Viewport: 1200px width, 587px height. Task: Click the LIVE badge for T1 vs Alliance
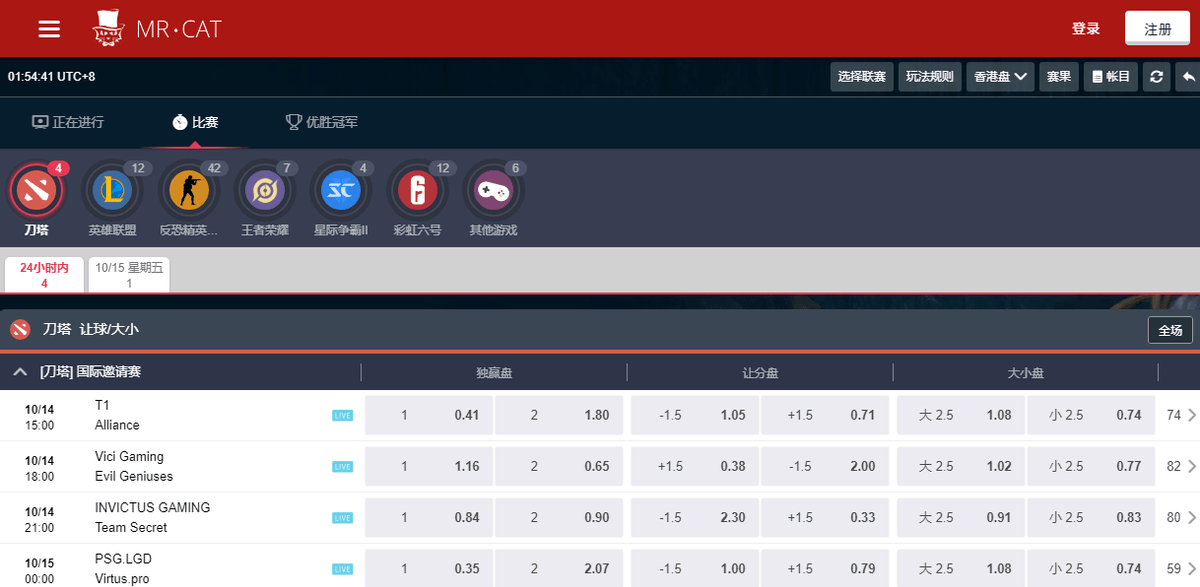(x=342, y=415)
